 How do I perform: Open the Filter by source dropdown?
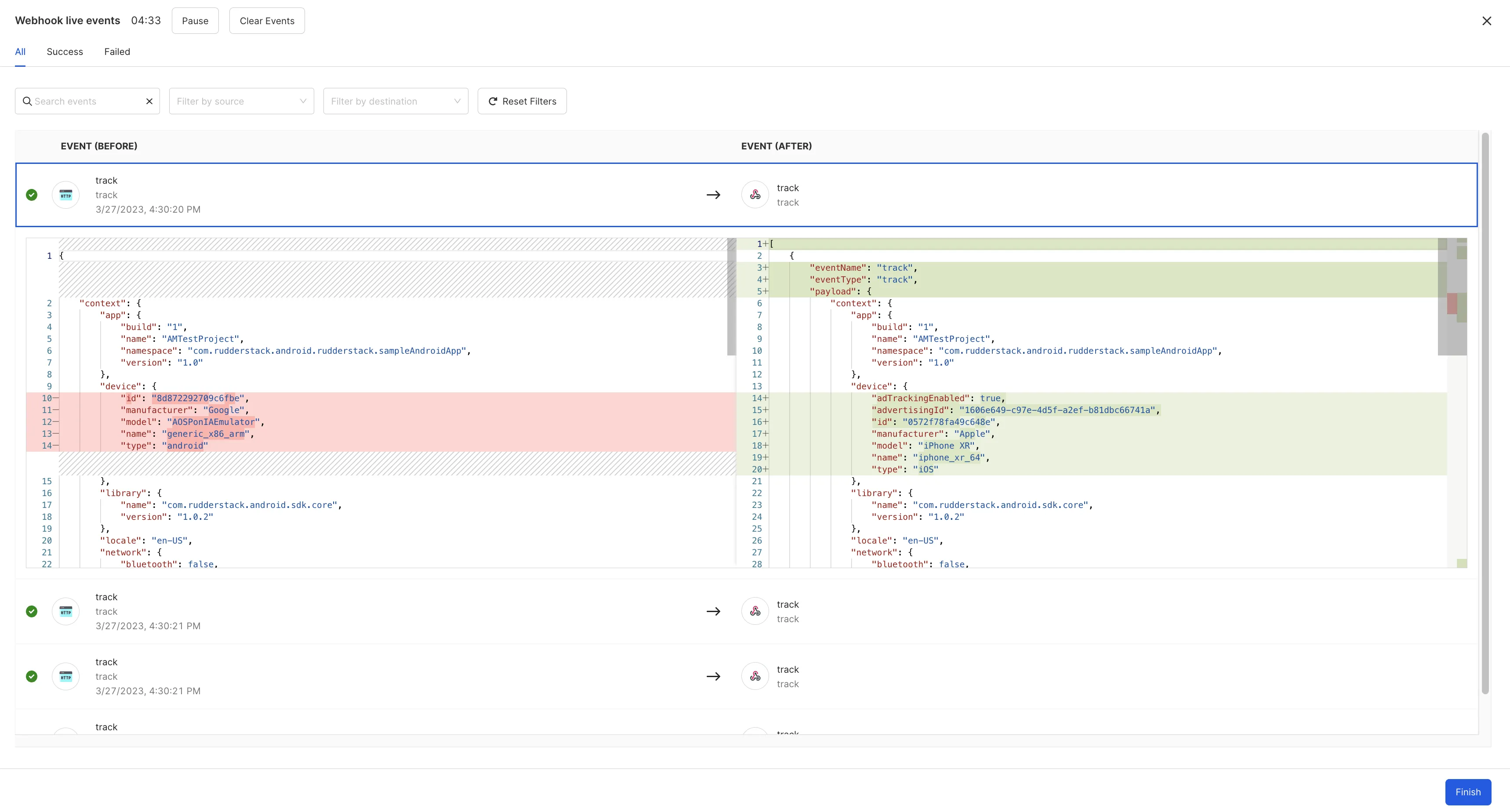[x=242, y=101]
